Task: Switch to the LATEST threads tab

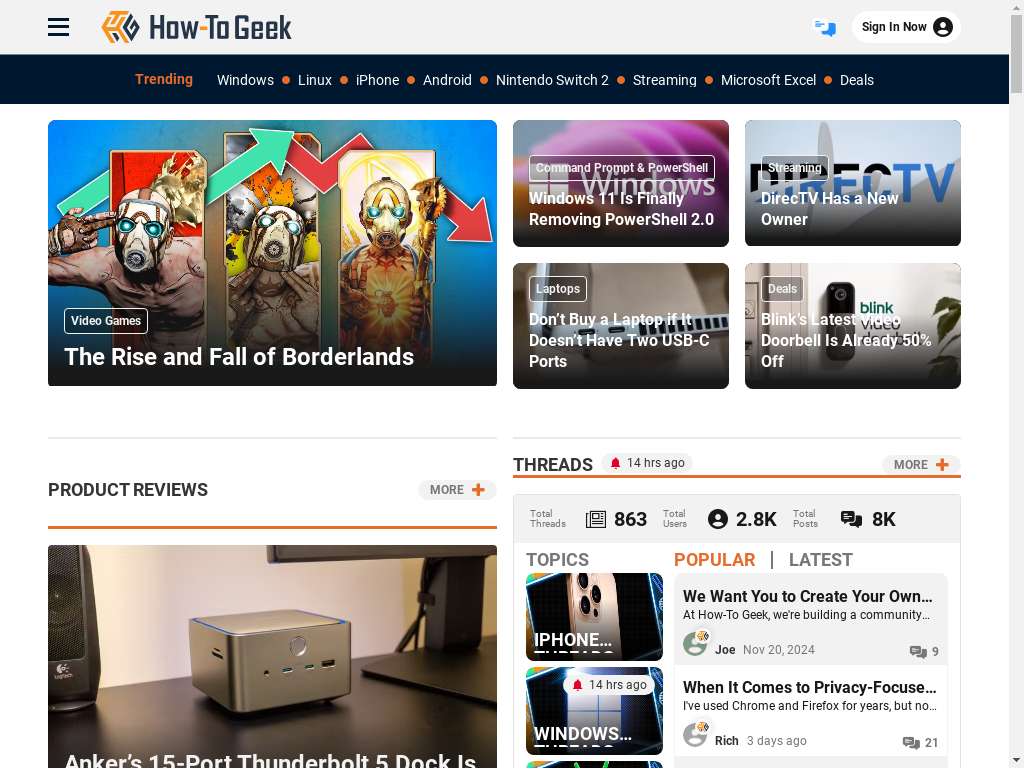Action: click(x=820, y=560)
